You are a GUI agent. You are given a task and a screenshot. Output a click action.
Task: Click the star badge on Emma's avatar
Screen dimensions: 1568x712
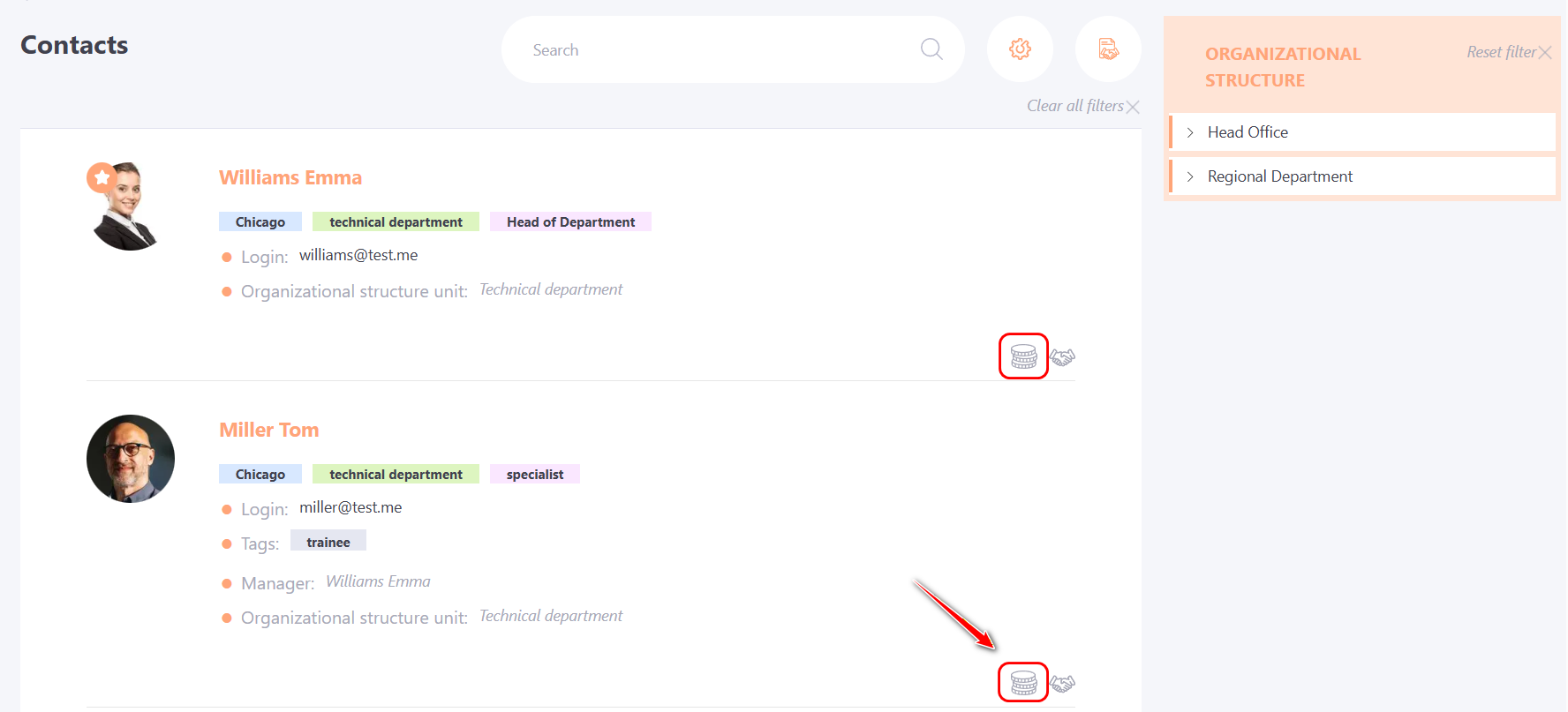102,177
